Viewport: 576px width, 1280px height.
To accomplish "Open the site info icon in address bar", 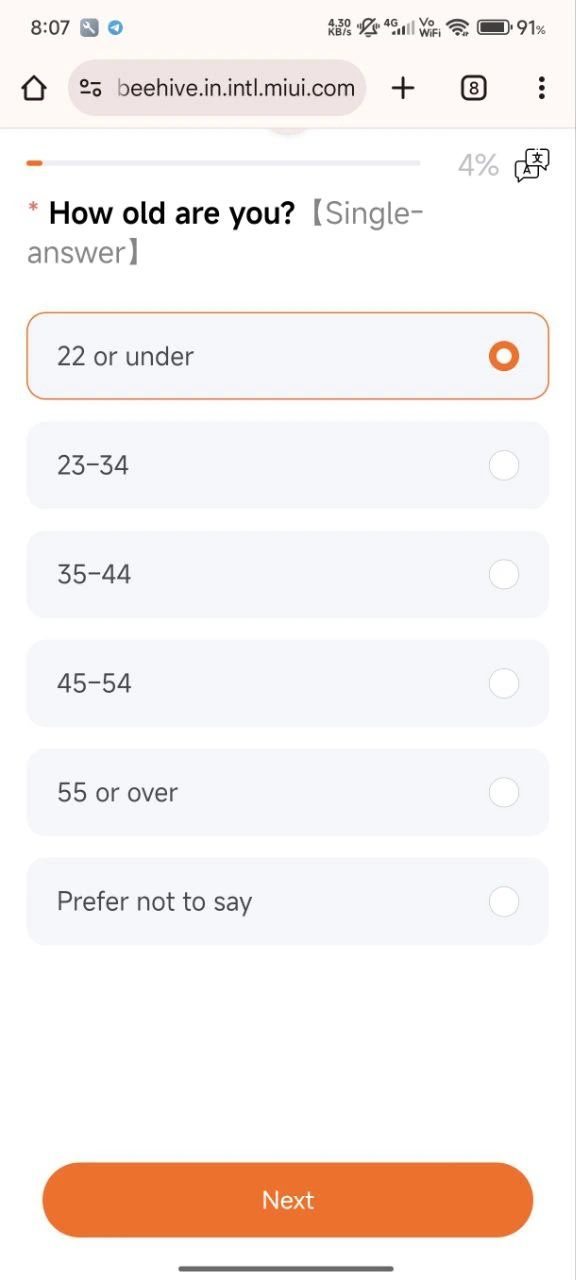I will point(91,88).
